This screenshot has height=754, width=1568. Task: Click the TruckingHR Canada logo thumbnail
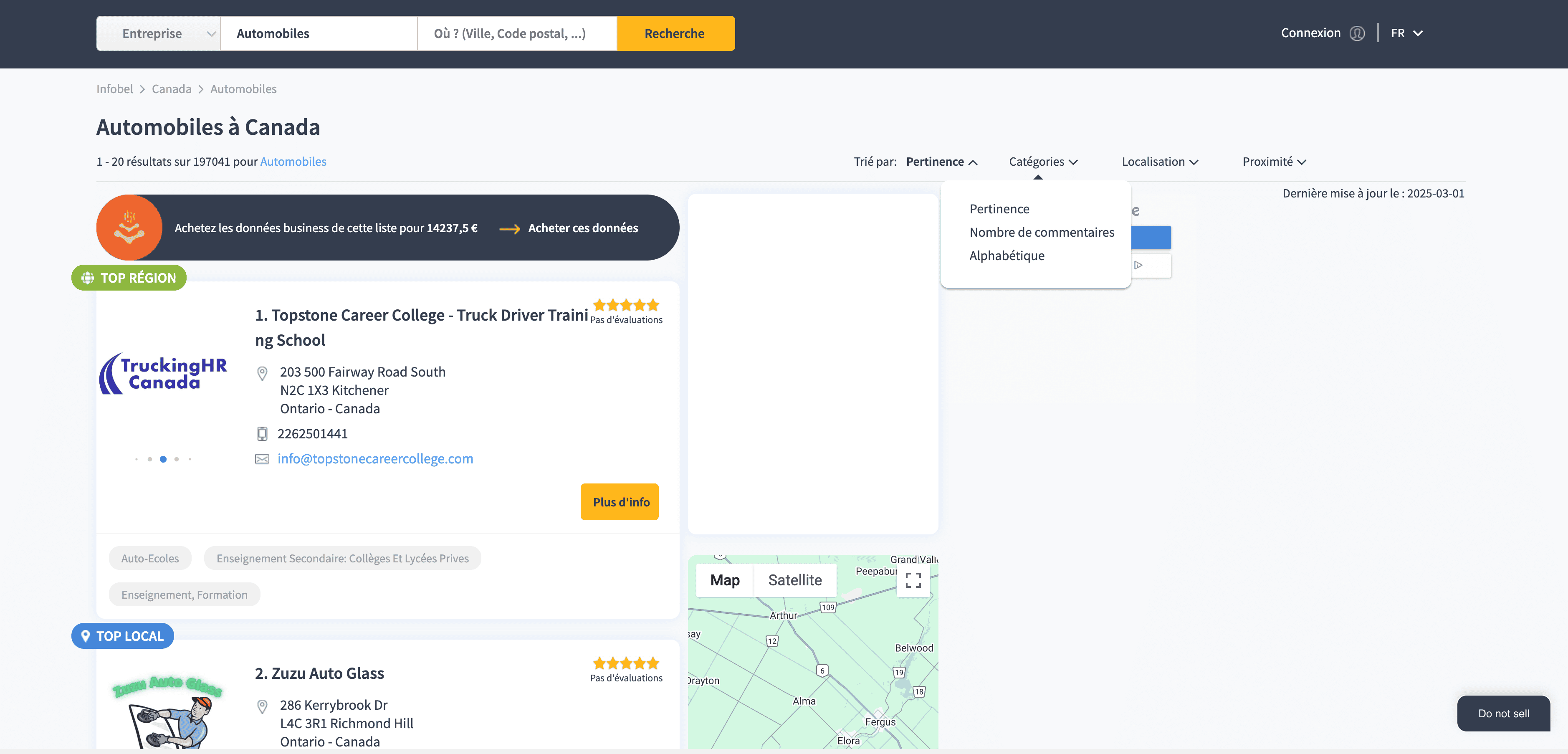(x=163, y=374)
